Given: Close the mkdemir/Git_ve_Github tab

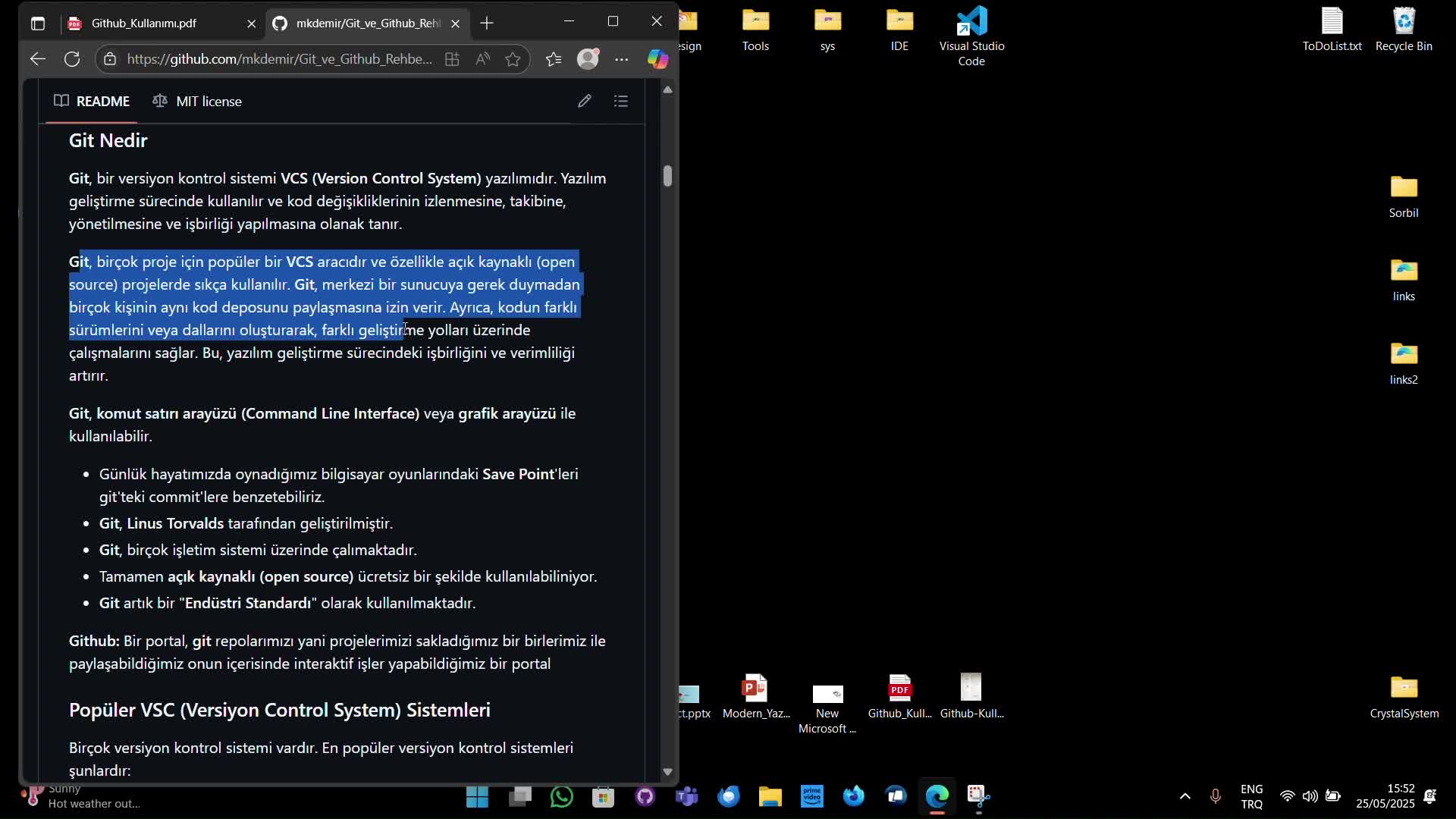Looking at the screenshot, I should [456, 24].
